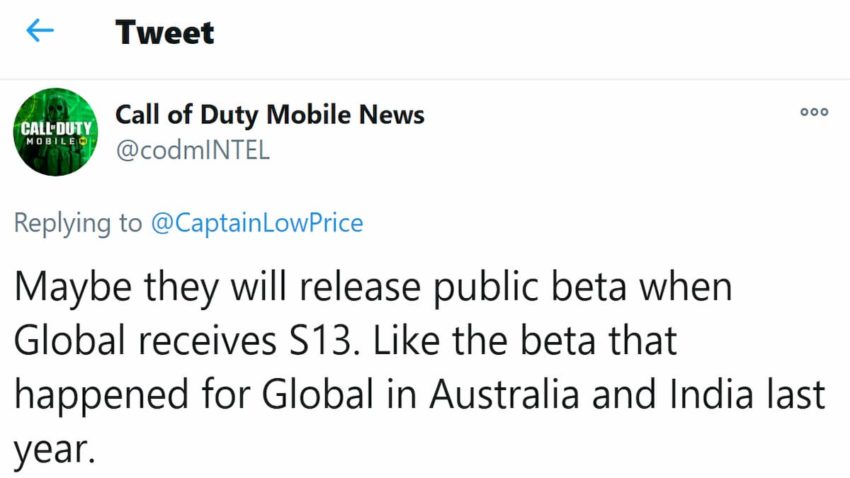Image resolution: width=850 pixels, height=478 pixels.
Task: Click the @codmINTEL handle
Action: [192, 153]
